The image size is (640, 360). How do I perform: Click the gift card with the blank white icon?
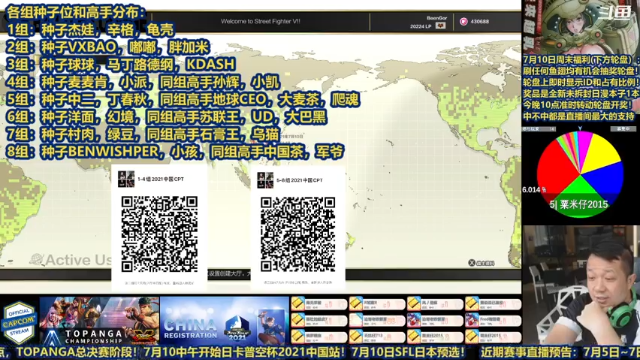point(377,320)
